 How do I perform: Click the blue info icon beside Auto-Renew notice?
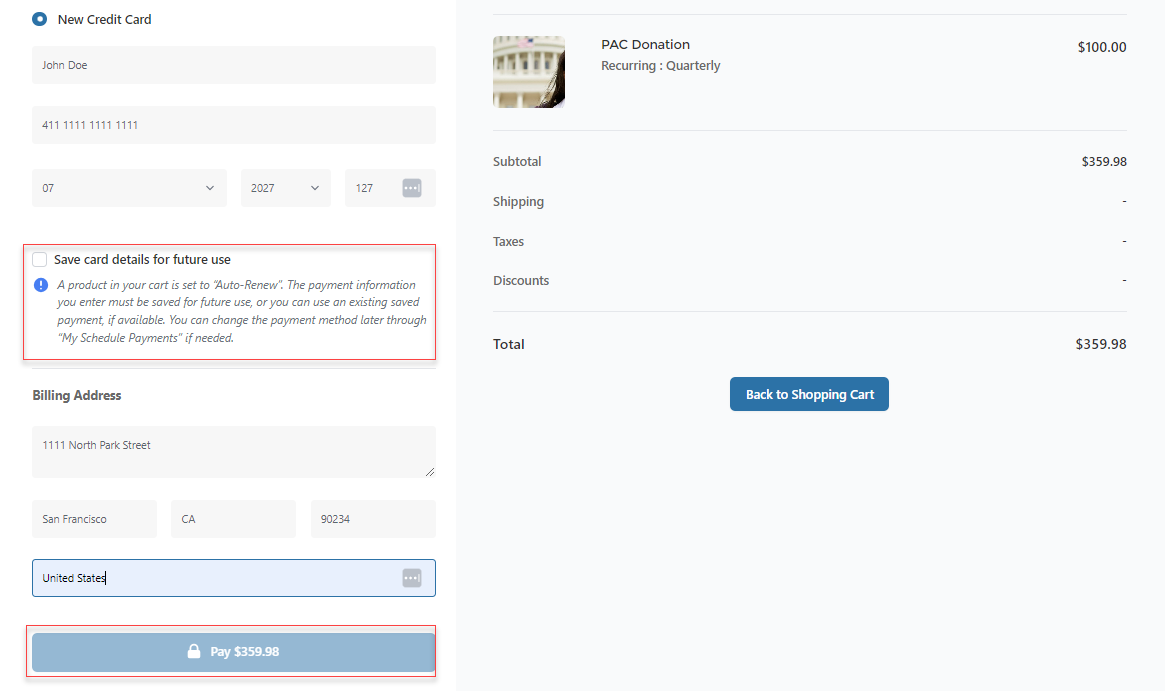[x=41, y=285]
